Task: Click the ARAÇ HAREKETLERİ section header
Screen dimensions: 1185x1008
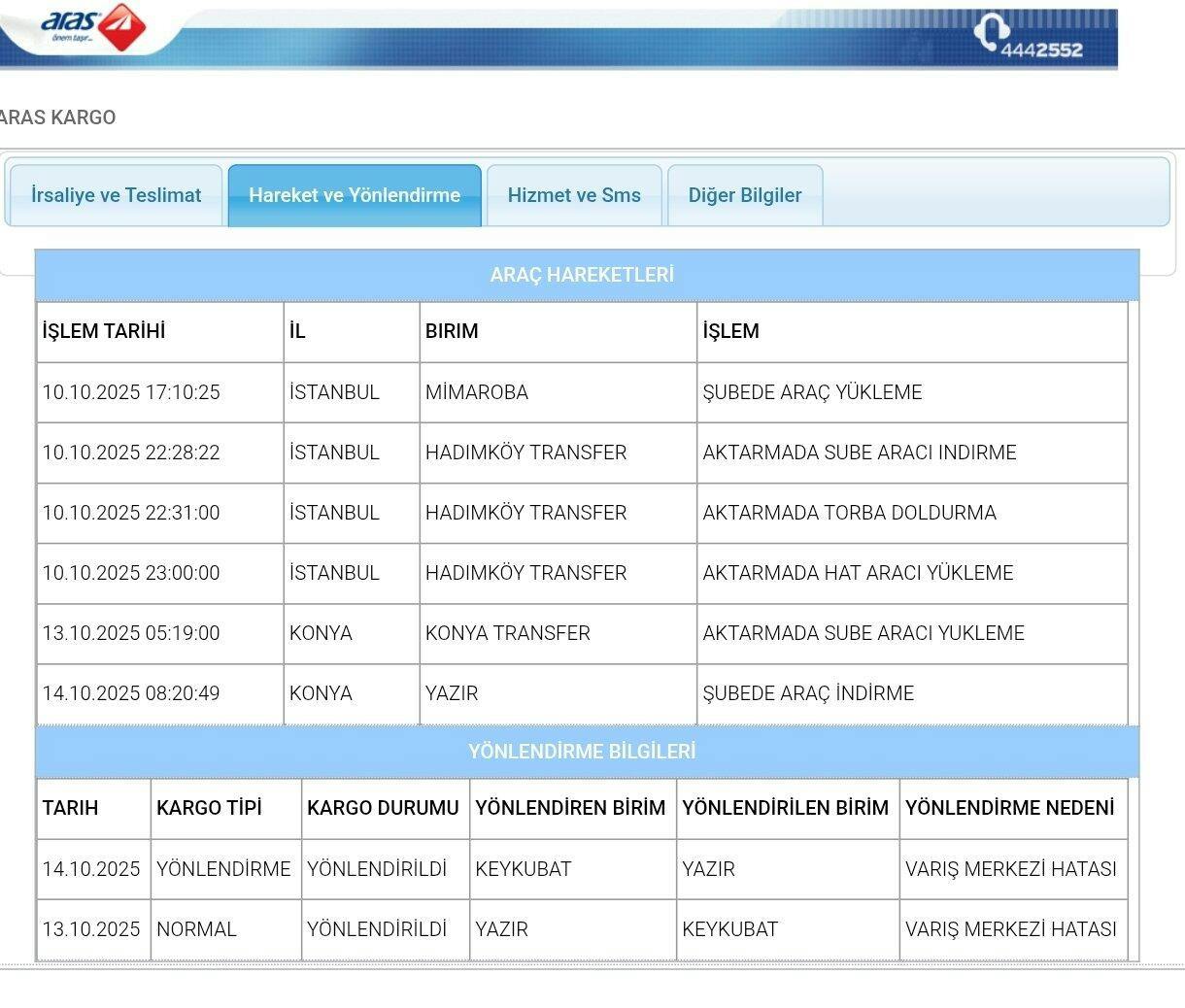Action: pos(582,275)
